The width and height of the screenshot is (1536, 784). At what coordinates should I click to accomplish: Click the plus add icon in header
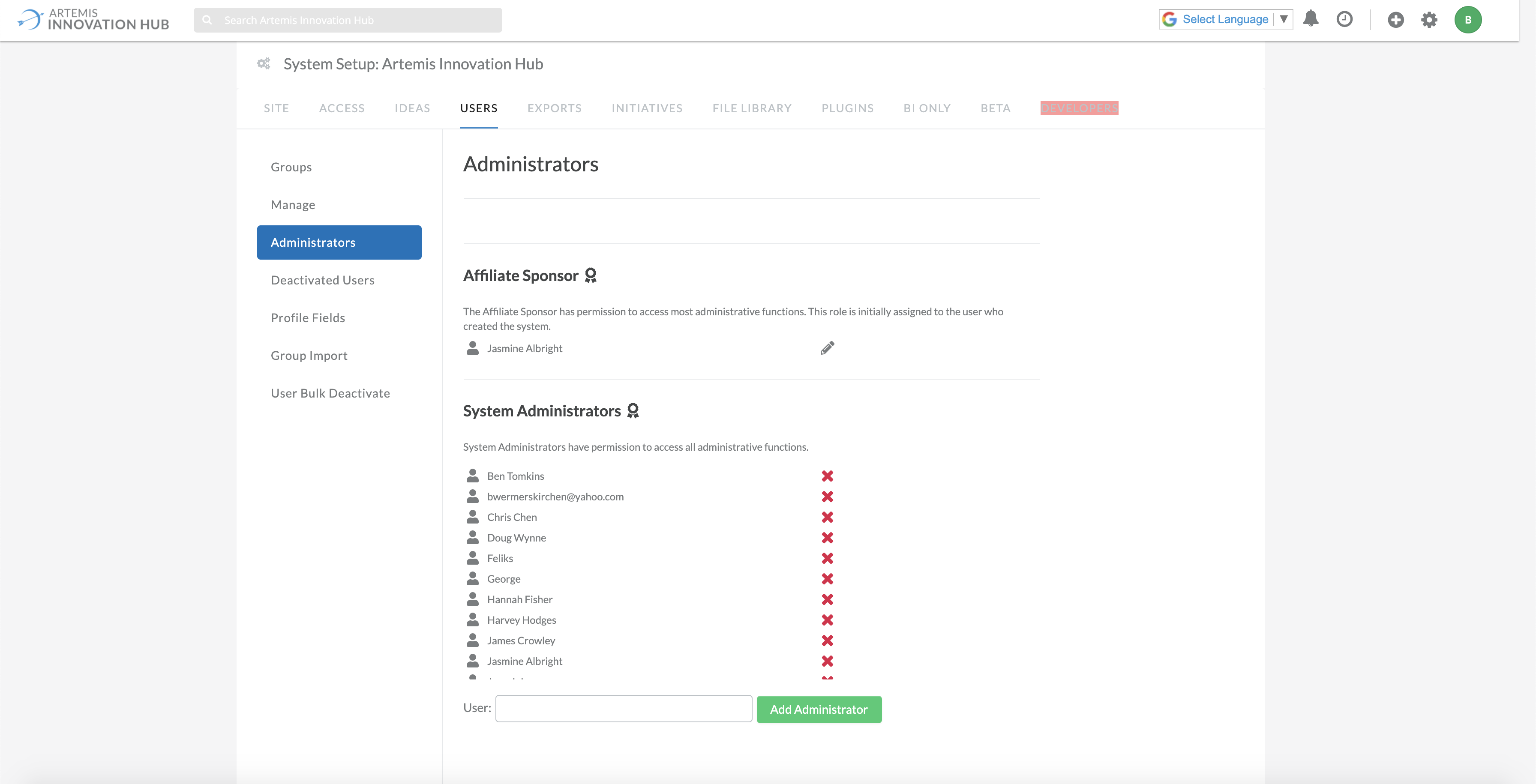click(1396, 20)
